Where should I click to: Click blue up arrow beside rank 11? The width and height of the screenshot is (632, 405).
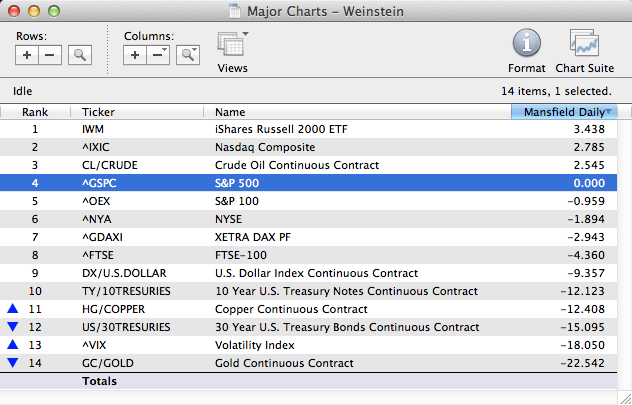[x=12, y=309]
